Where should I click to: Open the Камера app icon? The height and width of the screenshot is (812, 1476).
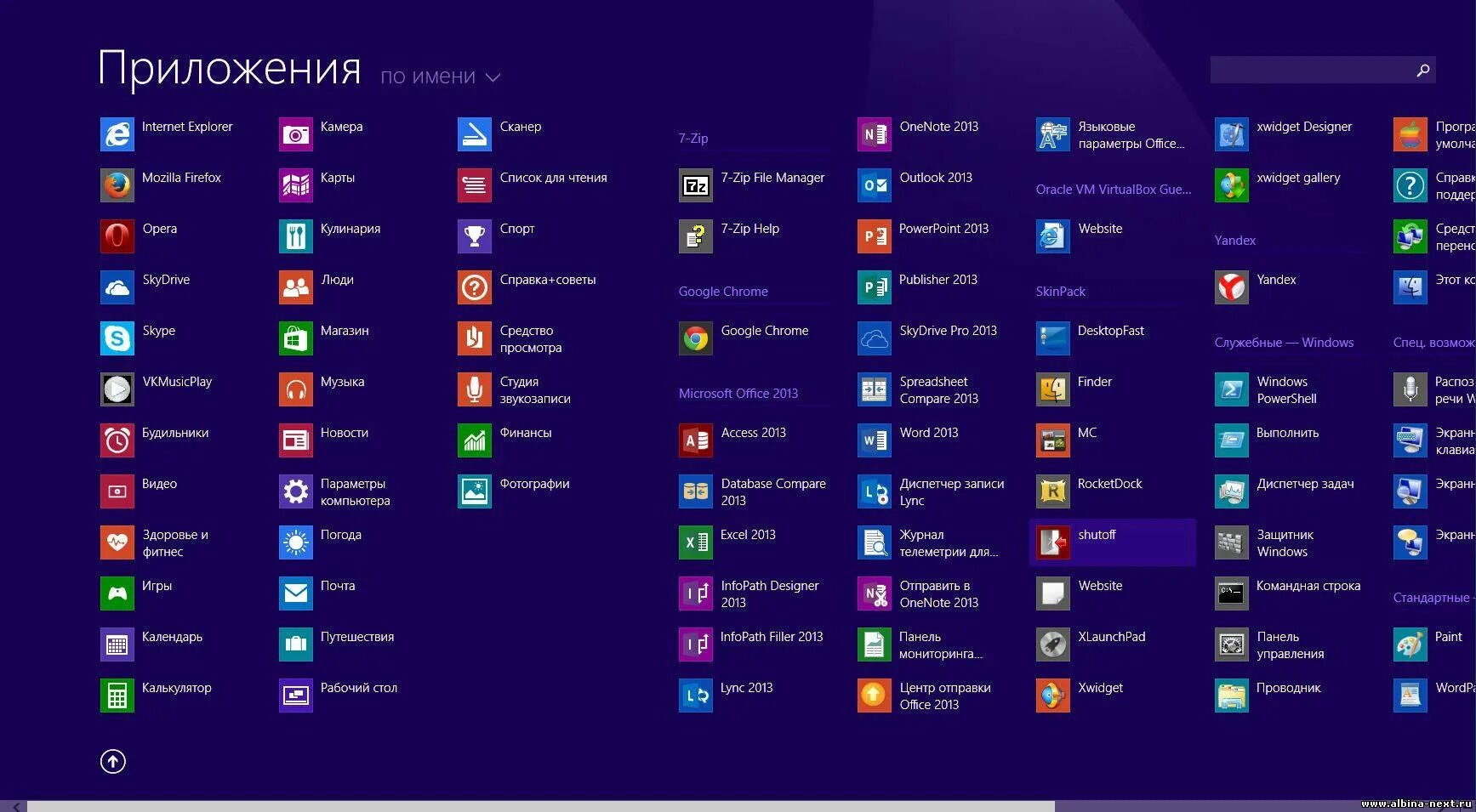point(295,134)
